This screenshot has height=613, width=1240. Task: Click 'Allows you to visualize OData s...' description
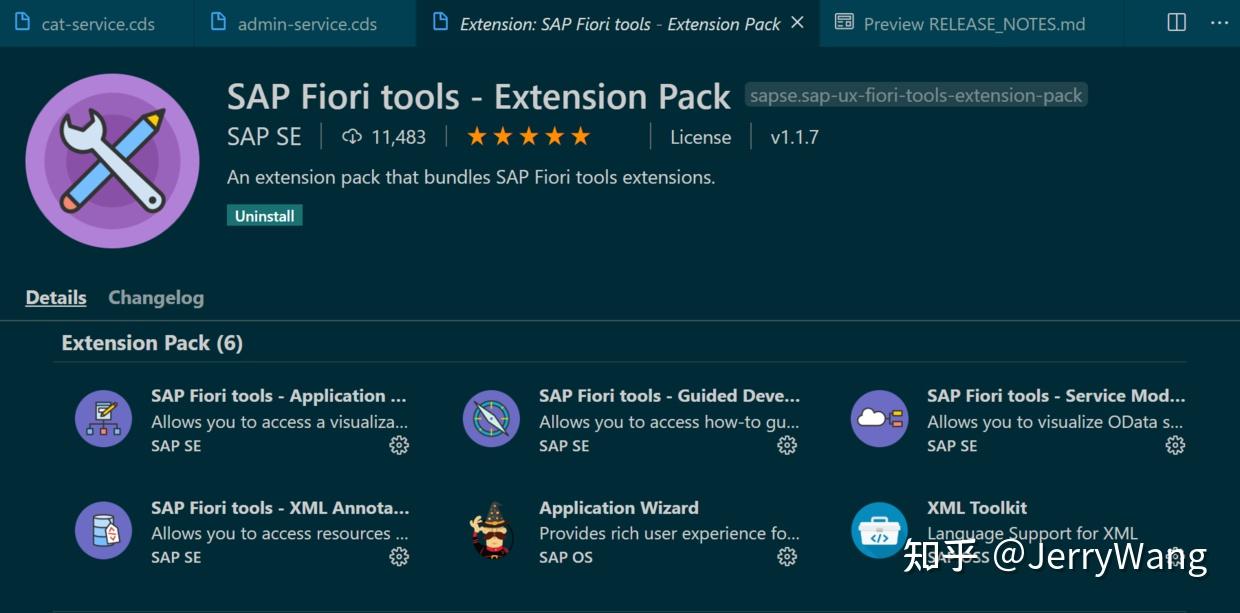click(x=1055, y=422)
